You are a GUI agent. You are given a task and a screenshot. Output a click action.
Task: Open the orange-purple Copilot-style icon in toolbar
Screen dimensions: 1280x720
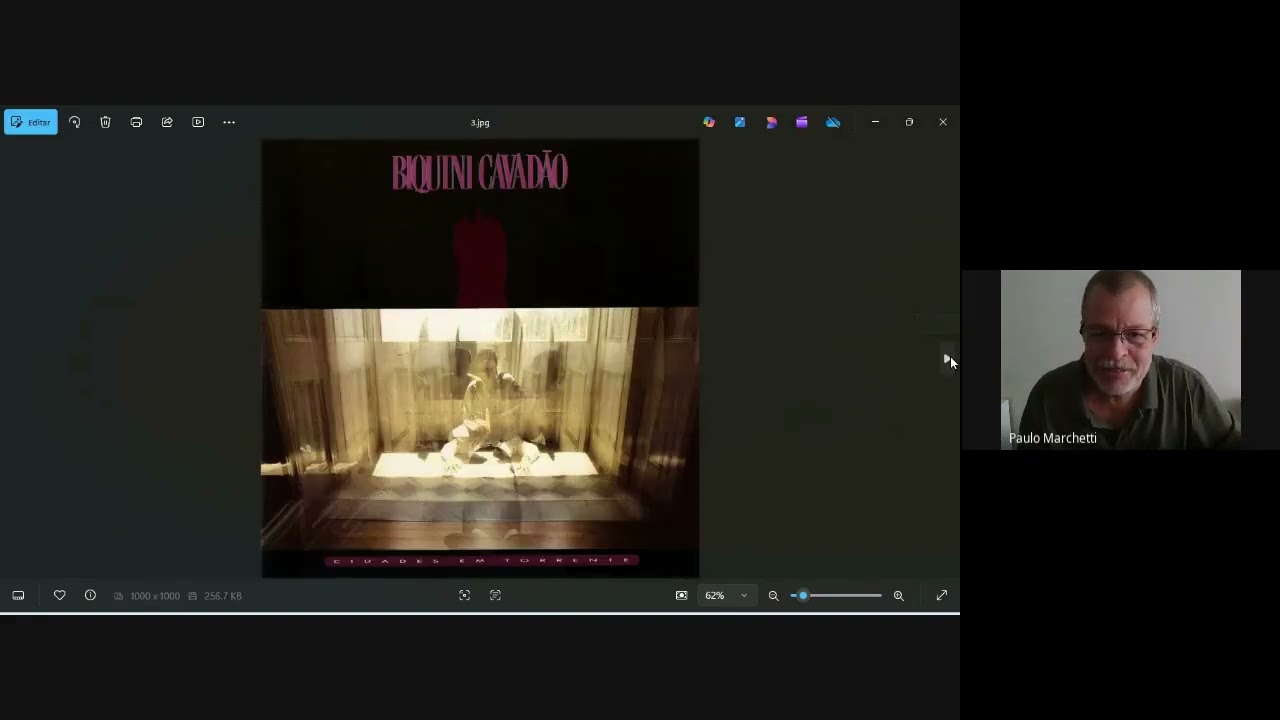771,122
